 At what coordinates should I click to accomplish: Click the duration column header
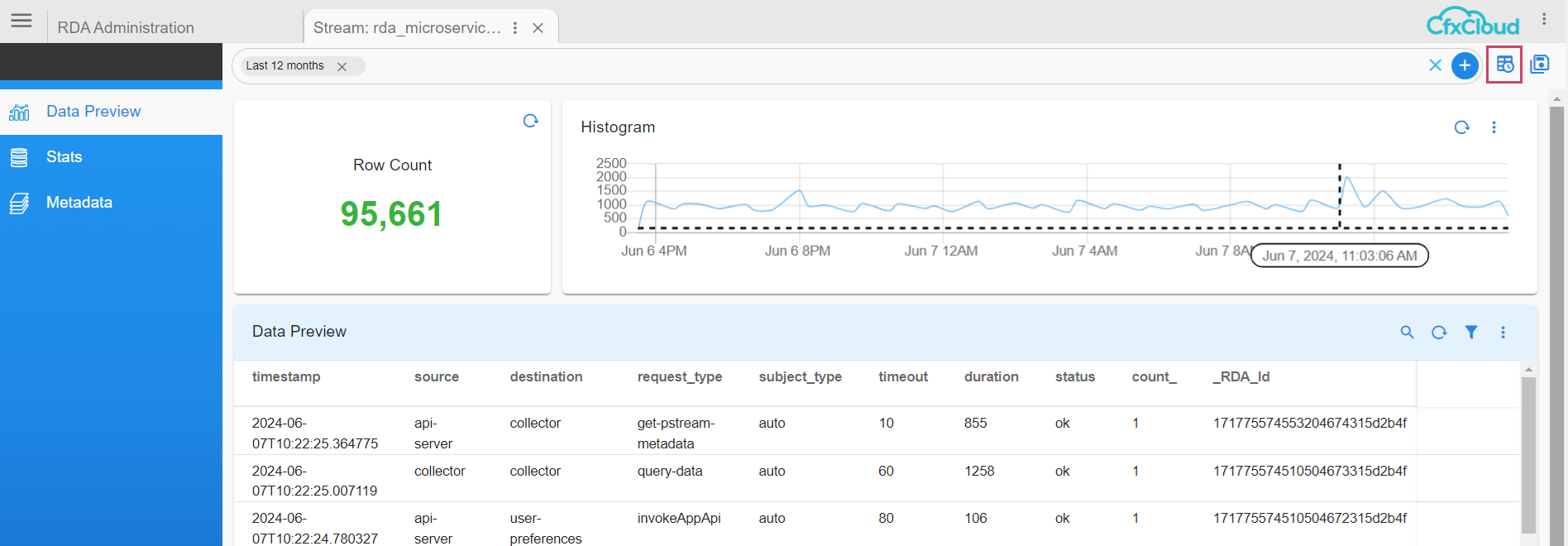[x=991, y=377]
